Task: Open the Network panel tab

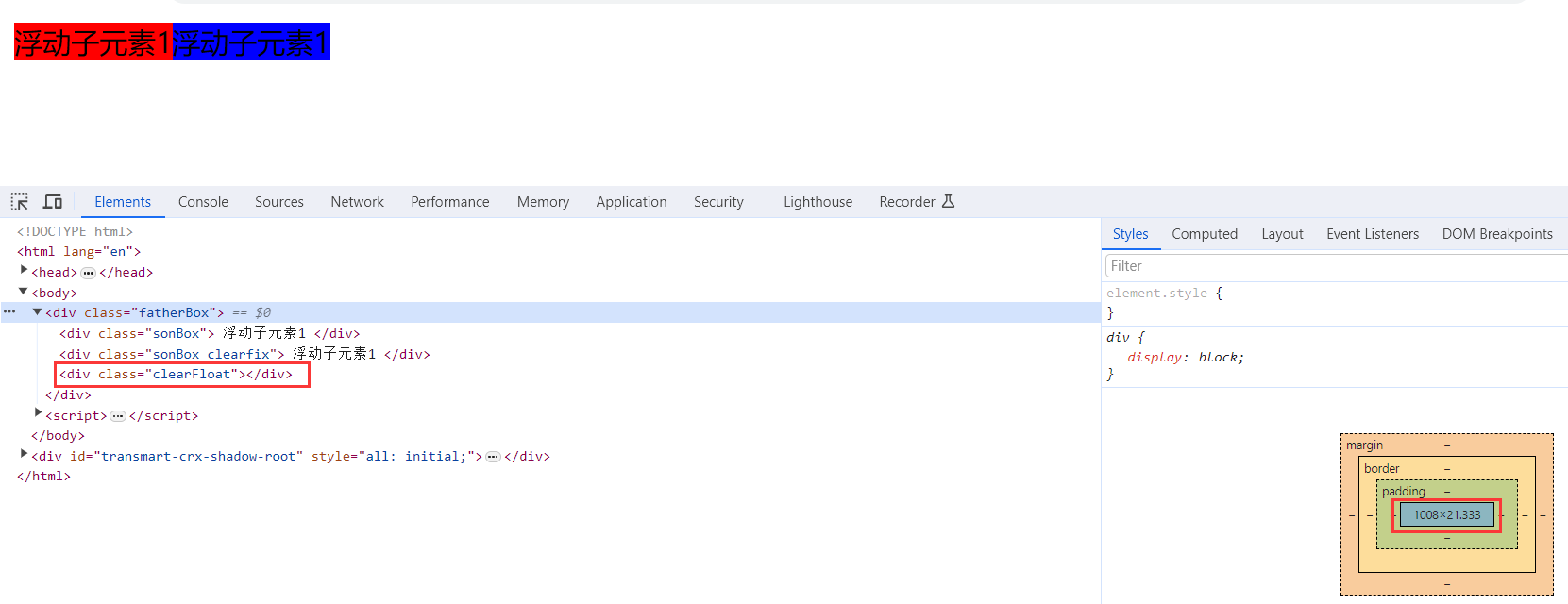Action: [x=357, y=202]
